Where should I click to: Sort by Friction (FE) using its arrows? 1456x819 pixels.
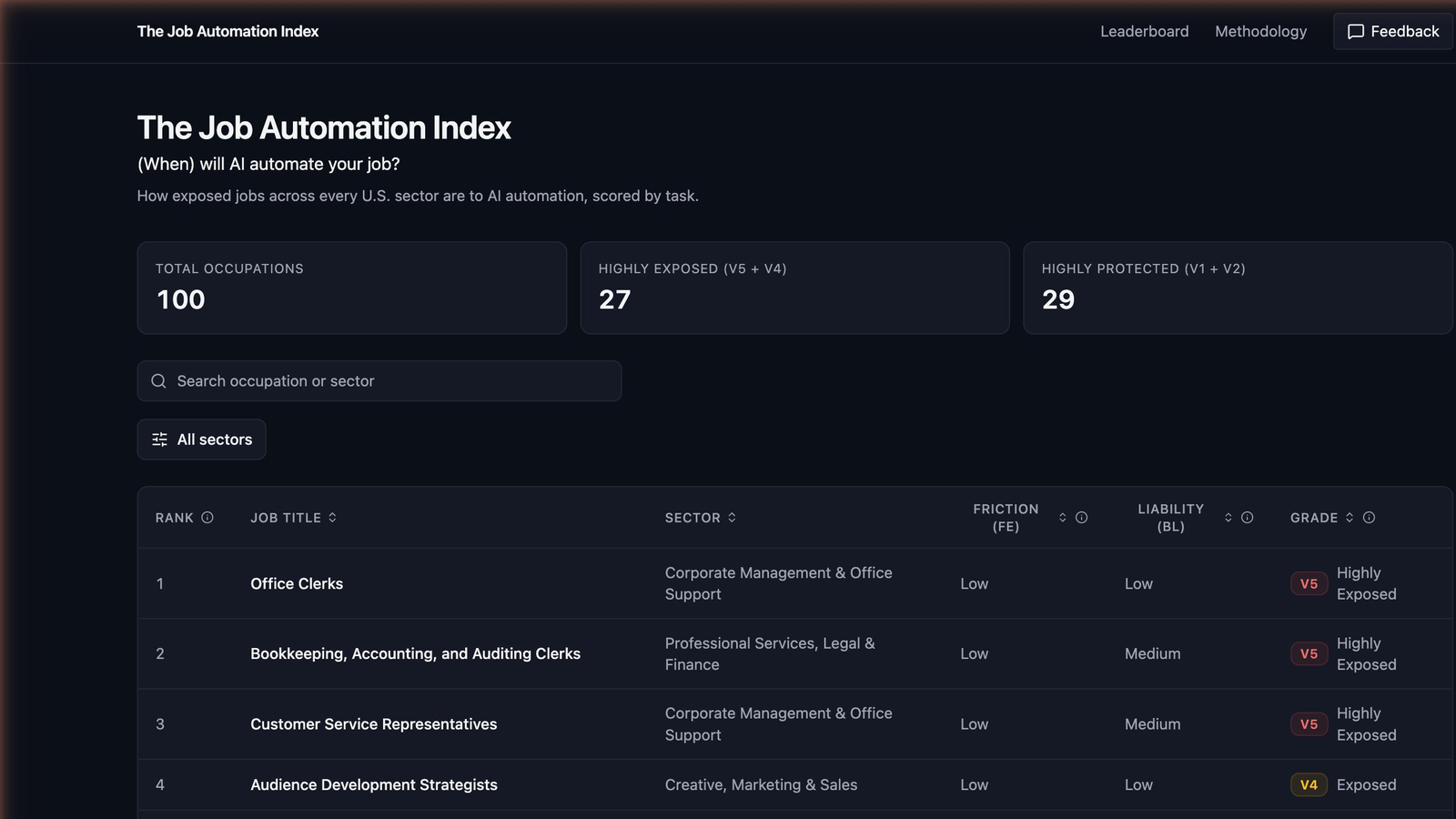pos(1062,517)
